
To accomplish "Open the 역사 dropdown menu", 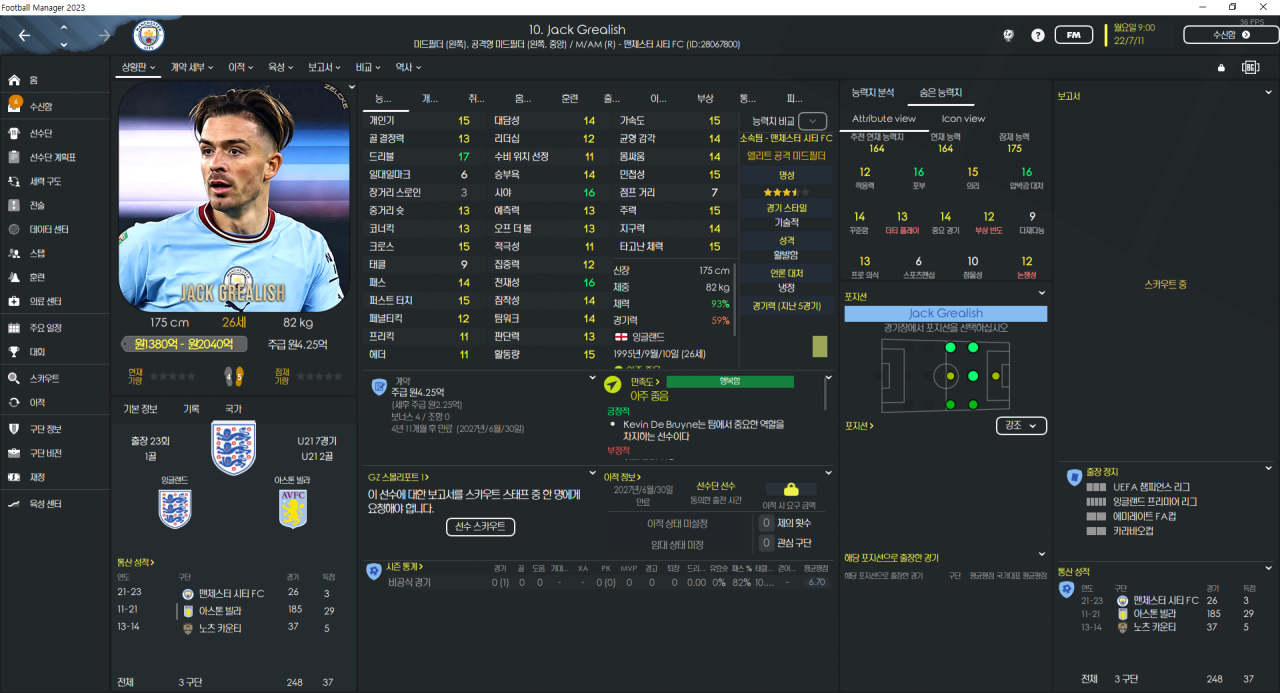I will 408,67.
